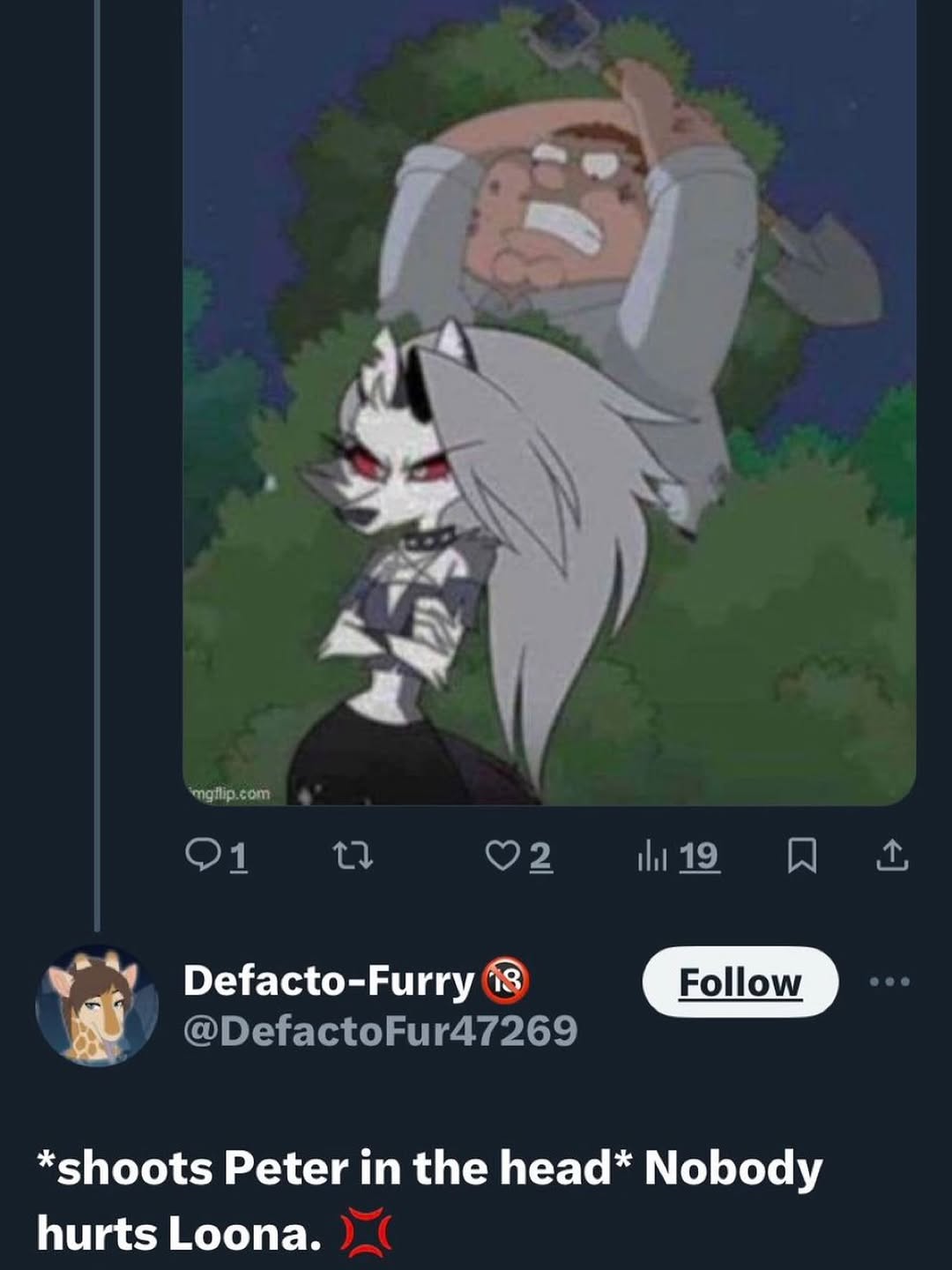Click the reply count number 1
This screenshot has width=952, height=1270.
point(238,855)
